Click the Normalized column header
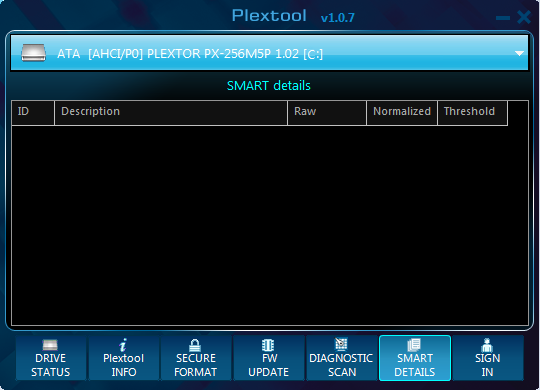The width and height of the screenshot is (540, 390). (x=402, y=113)
